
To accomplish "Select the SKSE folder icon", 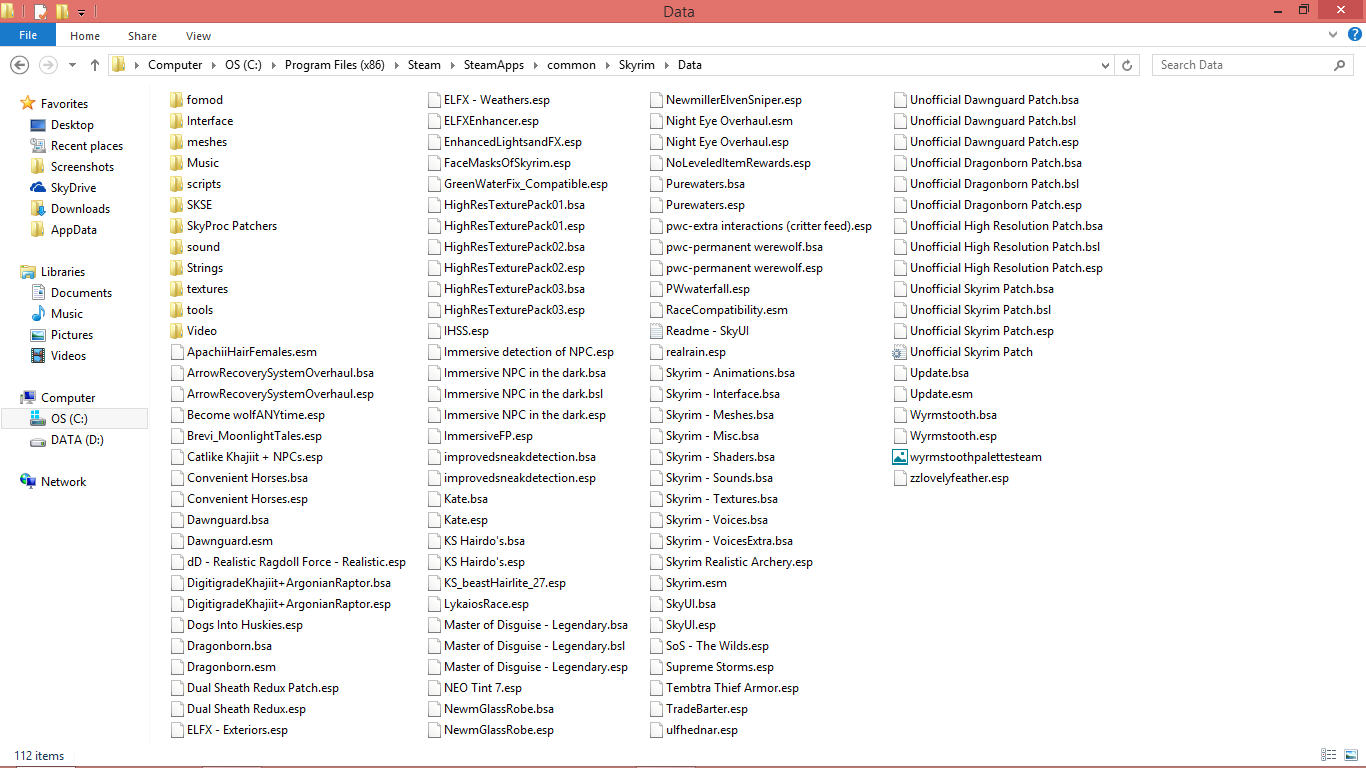I will click(x=177, y=205).
